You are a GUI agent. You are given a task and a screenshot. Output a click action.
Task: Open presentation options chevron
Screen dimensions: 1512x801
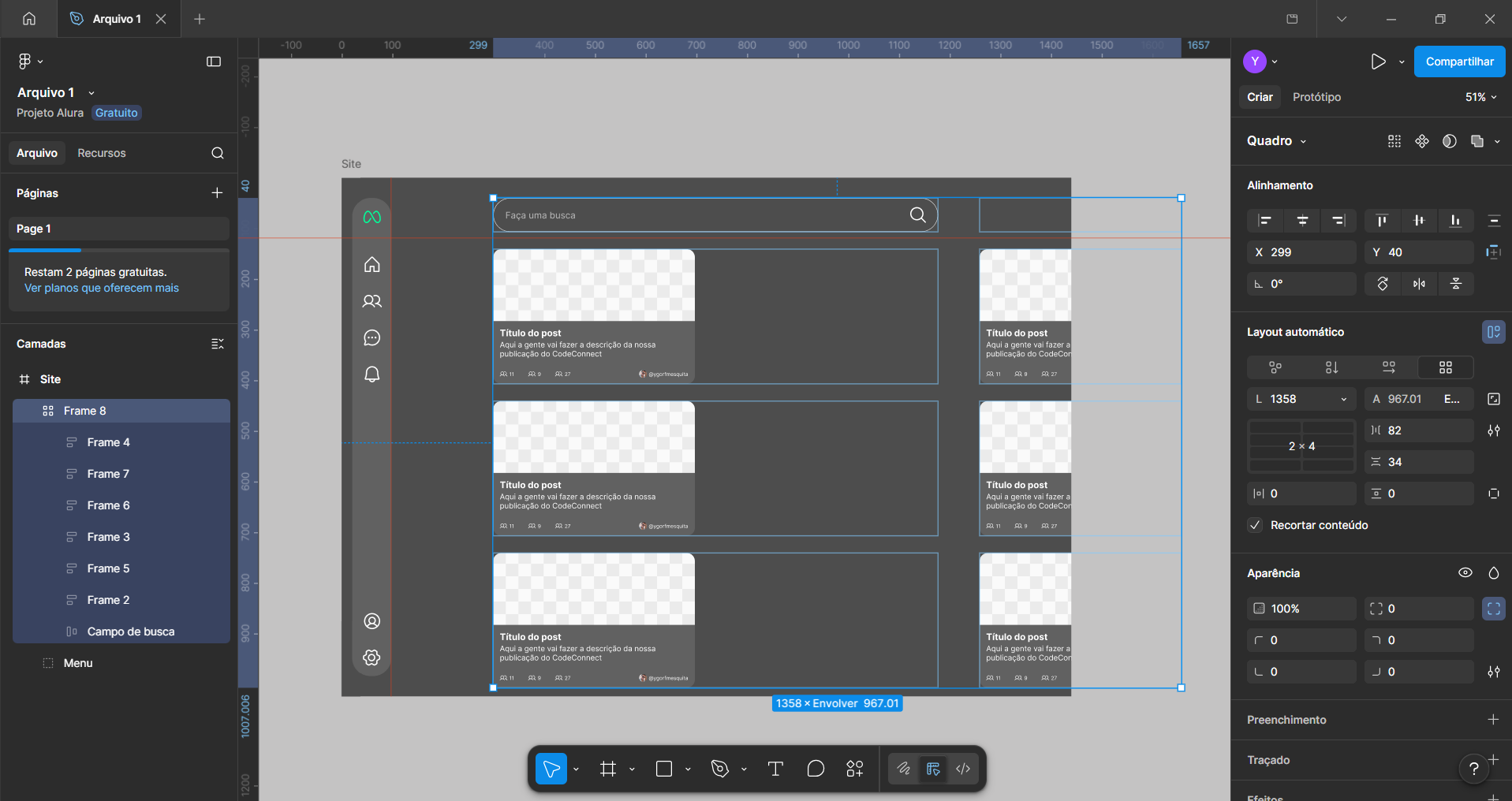1402,61
